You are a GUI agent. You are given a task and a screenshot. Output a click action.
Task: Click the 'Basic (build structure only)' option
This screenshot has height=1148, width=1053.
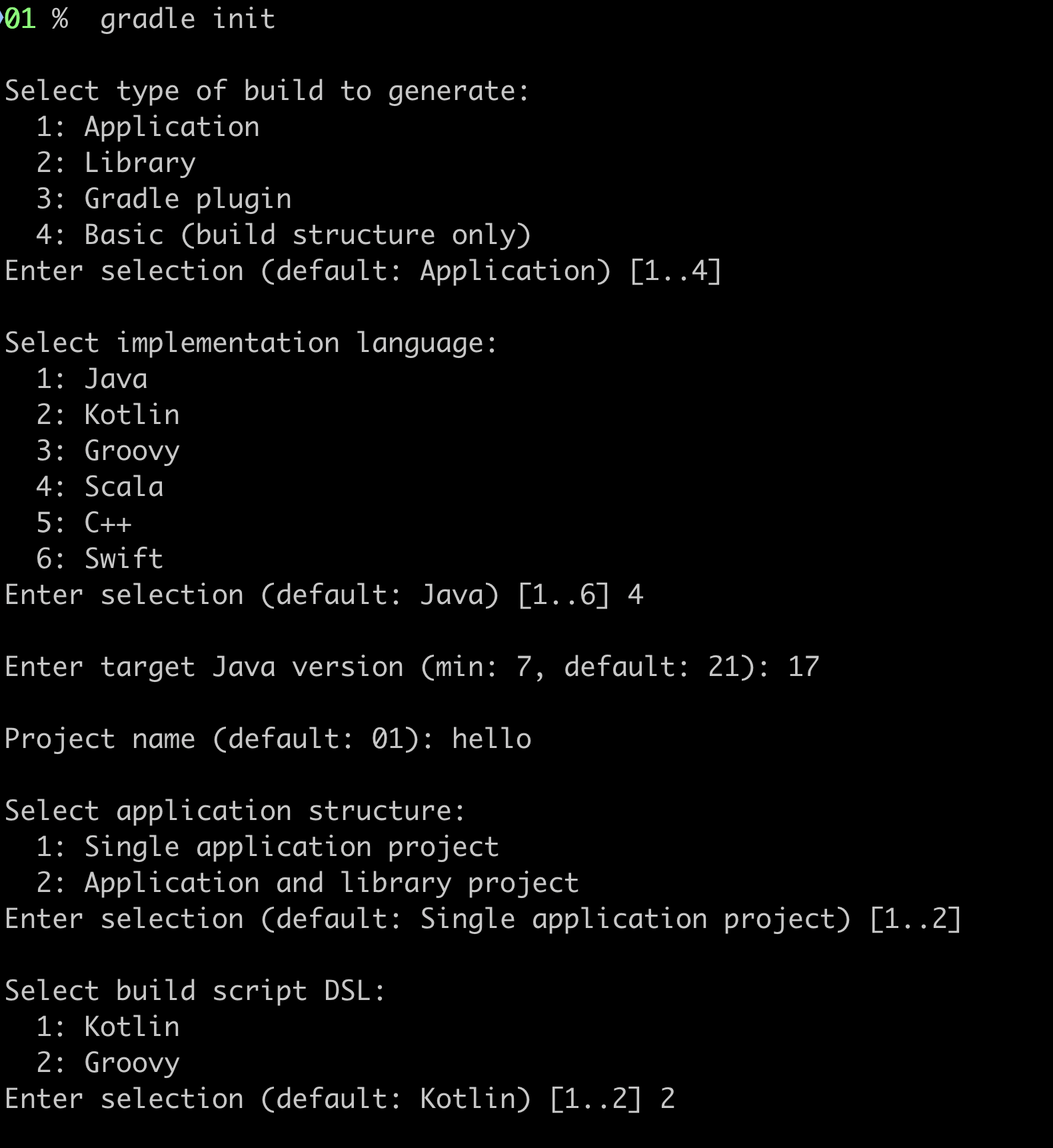pos(307,235)
